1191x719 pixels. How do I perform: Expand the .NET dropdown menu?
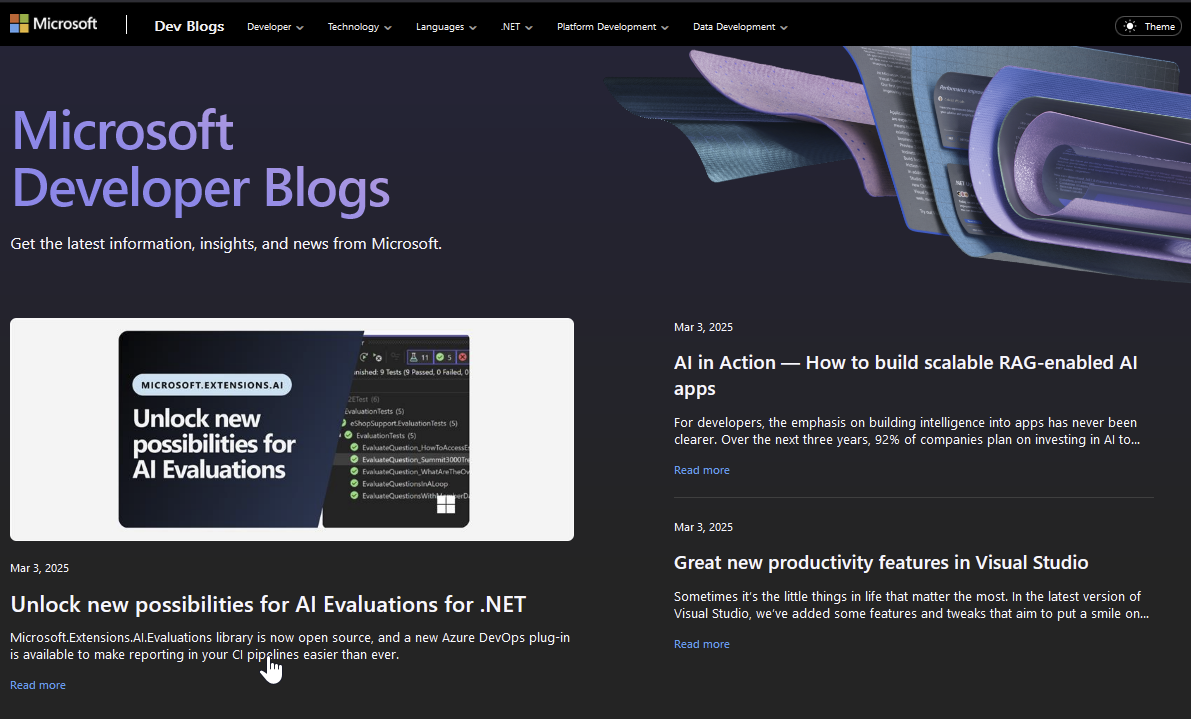click(x=517, y=27)
